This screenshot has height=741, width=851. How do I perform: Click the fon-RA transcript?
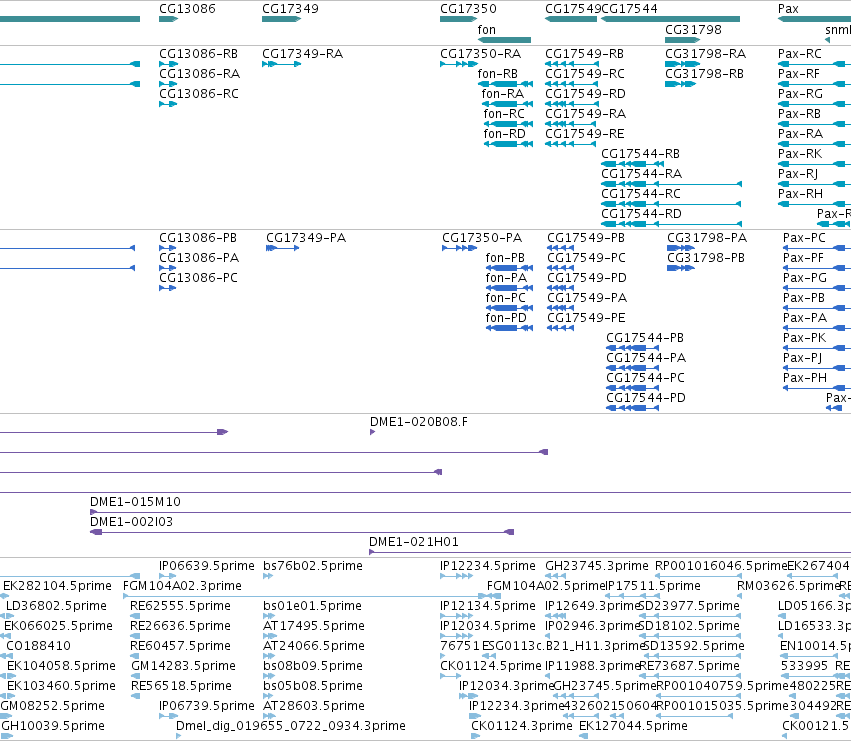(x=503, y=94)
